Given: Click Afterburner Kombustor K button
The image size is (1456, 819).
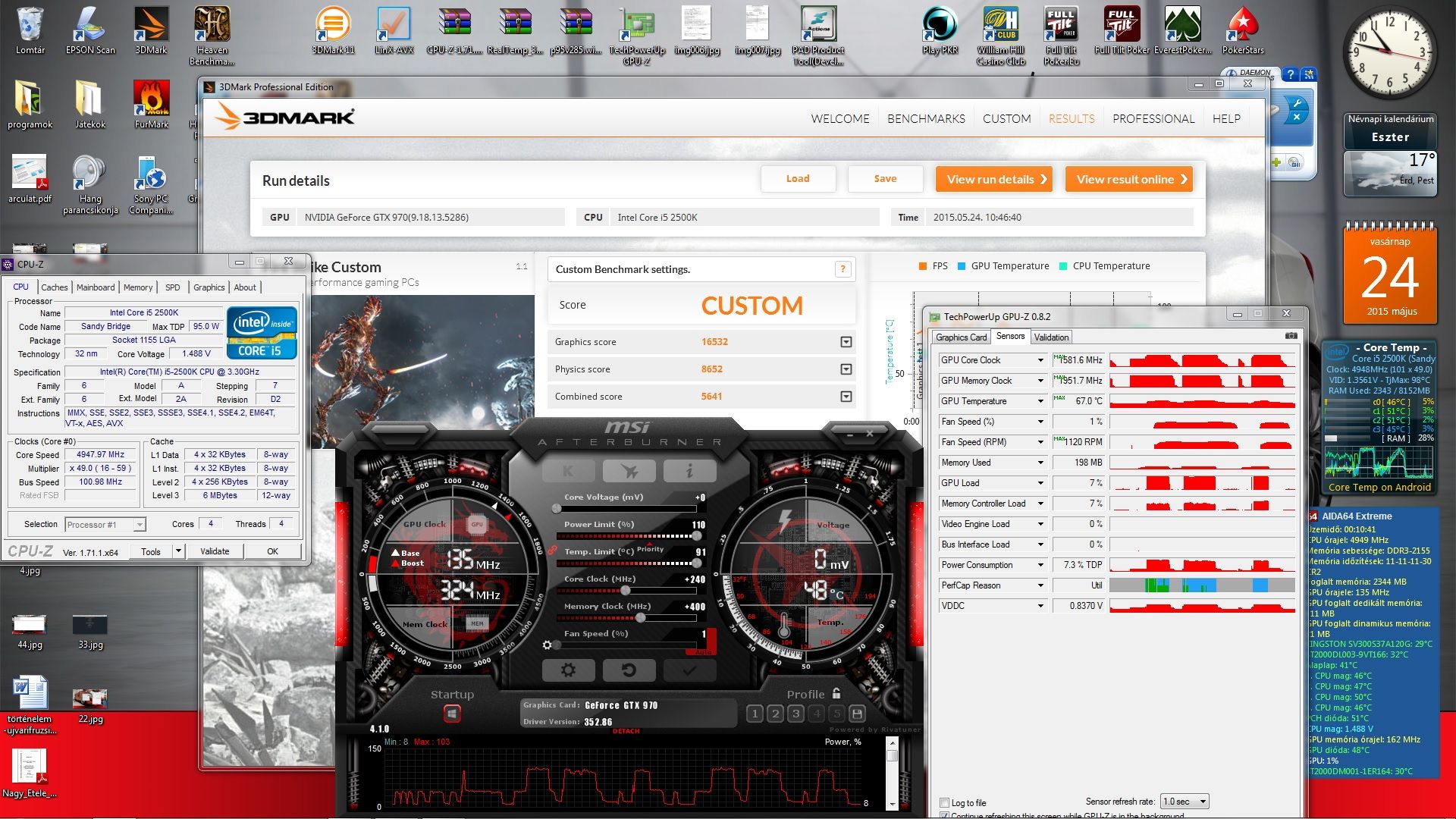Looking at the screenshot, I should point(568,471).
